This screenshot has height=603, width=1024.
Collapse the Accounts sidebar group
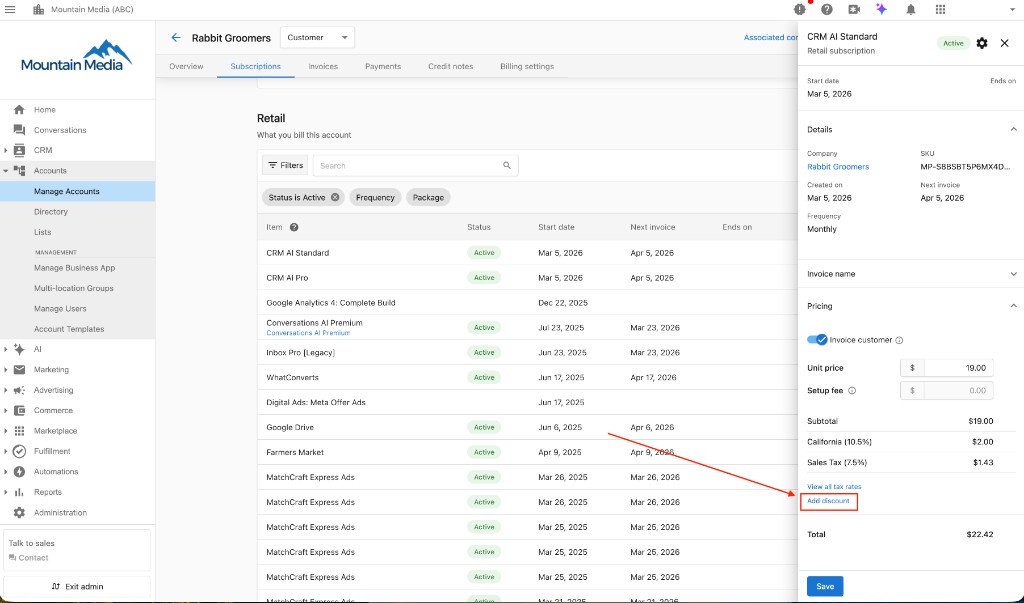6,171
